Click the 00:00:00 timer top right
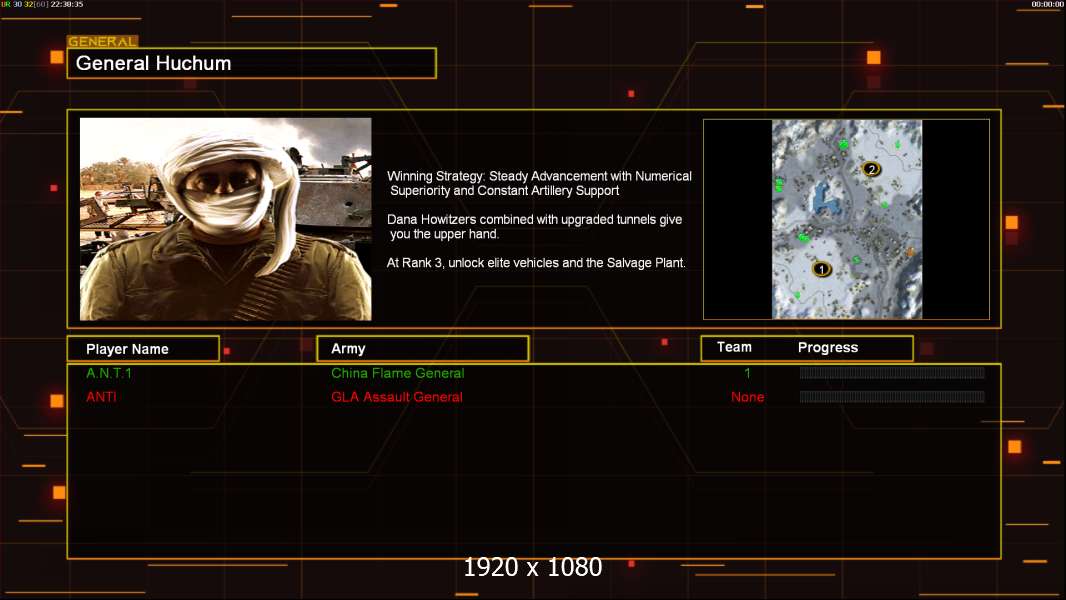The image size is (1066, 600). (x=1047, y=4)
